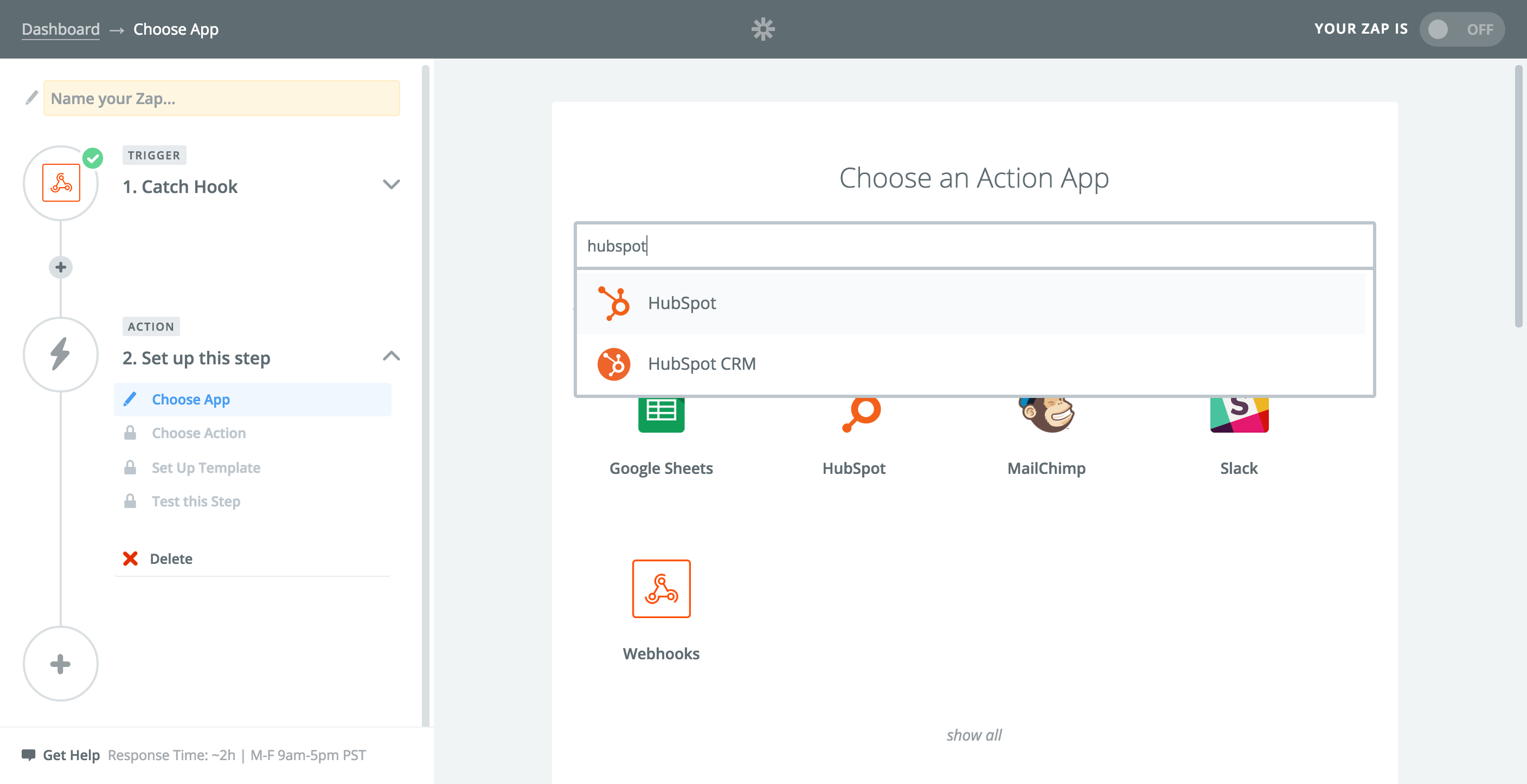
Task: Click the Dashboard navigation breadcrumb
Action: coord(60,27)
